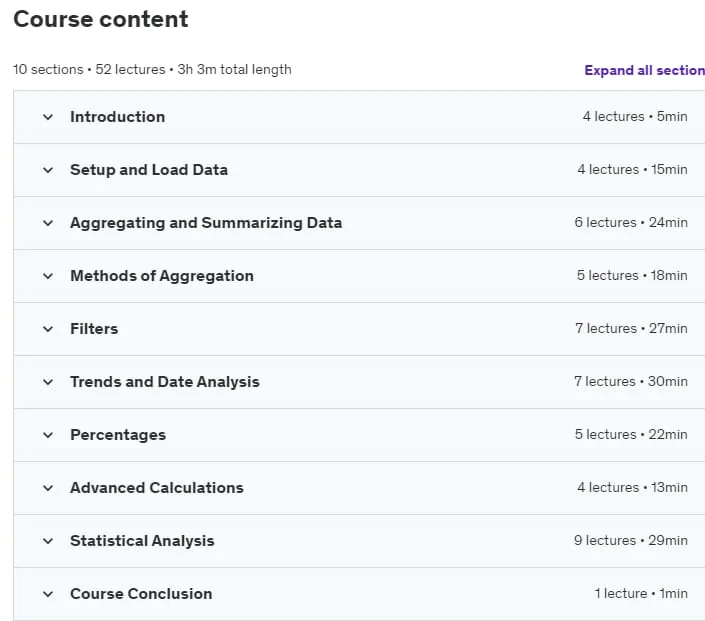Select the Introduction section title

coord(117,117)
